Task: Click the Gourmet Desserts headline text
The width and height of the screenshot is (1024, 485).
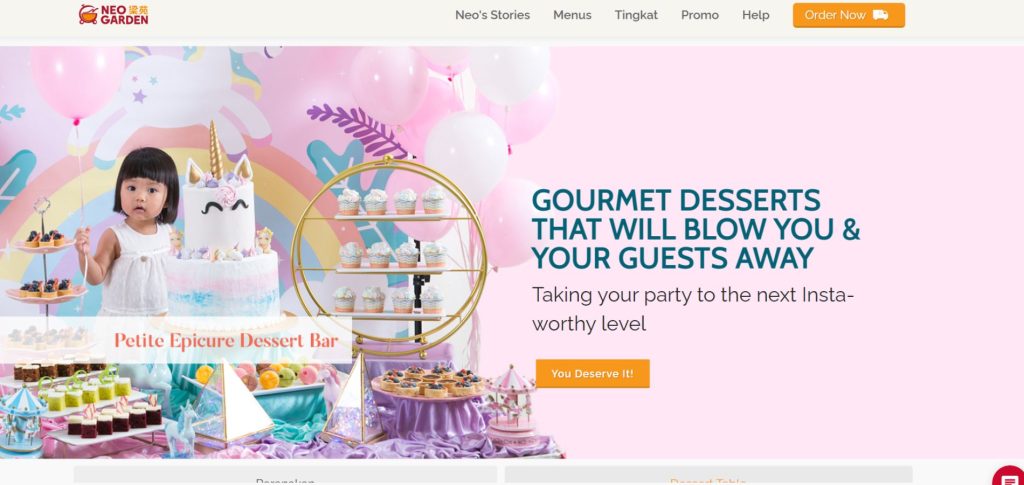Action: [696, 229]
